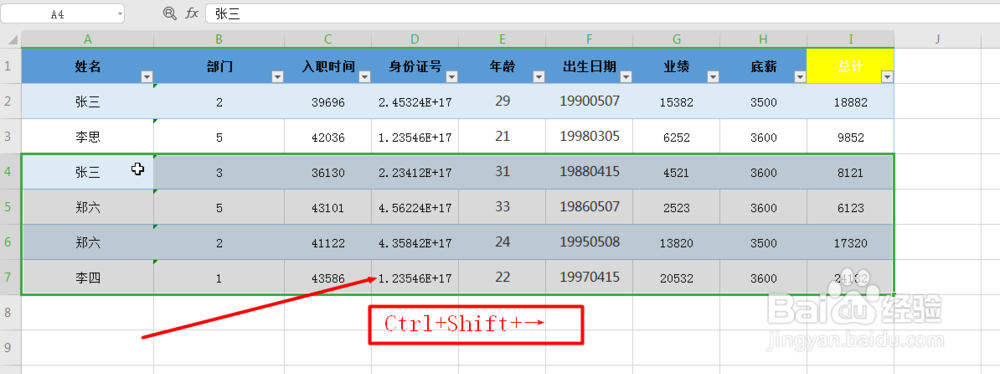Open the 部门 filter dropdown
Screen dimensions: 1000x374
coord(277,77)
